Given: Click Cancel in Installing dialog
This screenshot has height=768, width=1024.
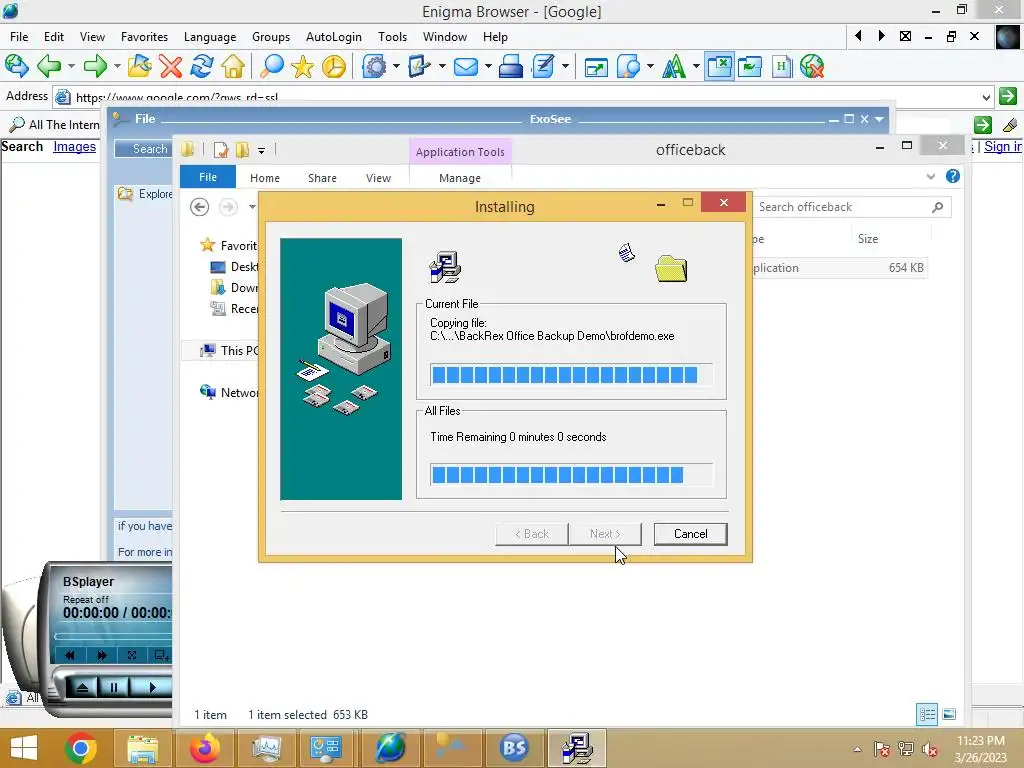Looking at the screenshot, I should click(x=690, y=534).
